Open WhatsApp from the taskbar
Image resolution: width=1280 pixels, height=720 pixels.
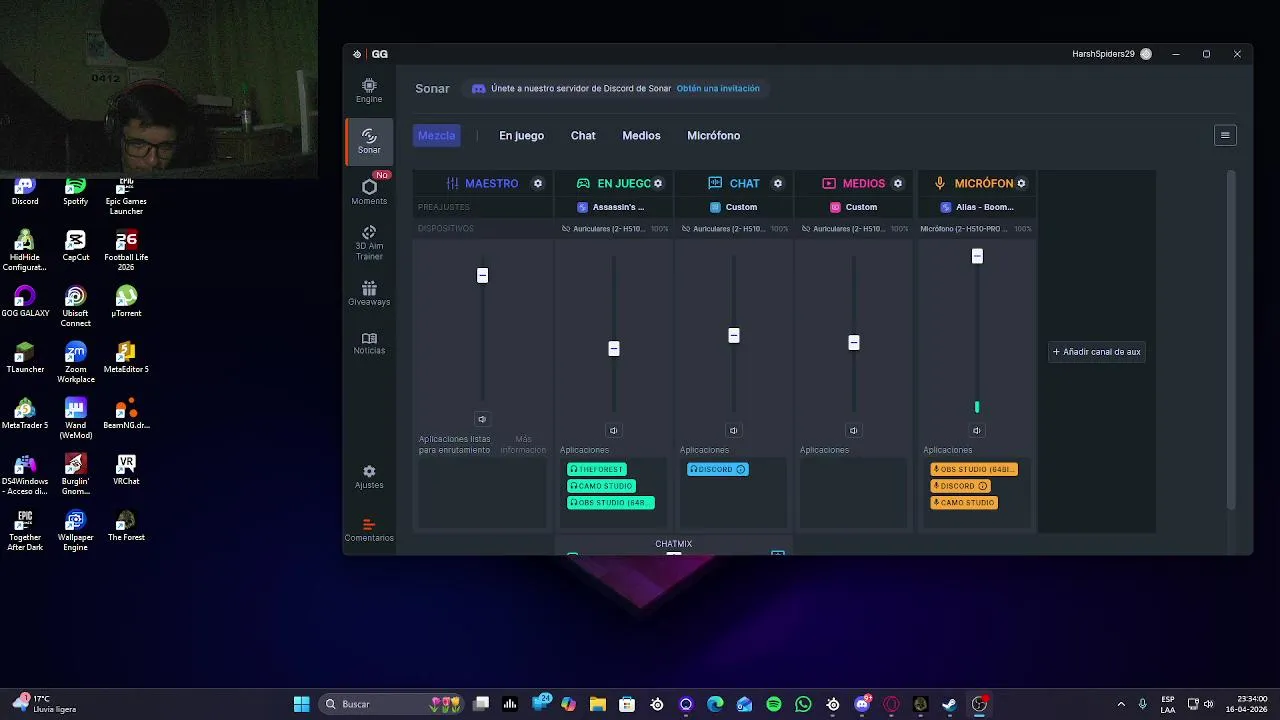[803, 704]
